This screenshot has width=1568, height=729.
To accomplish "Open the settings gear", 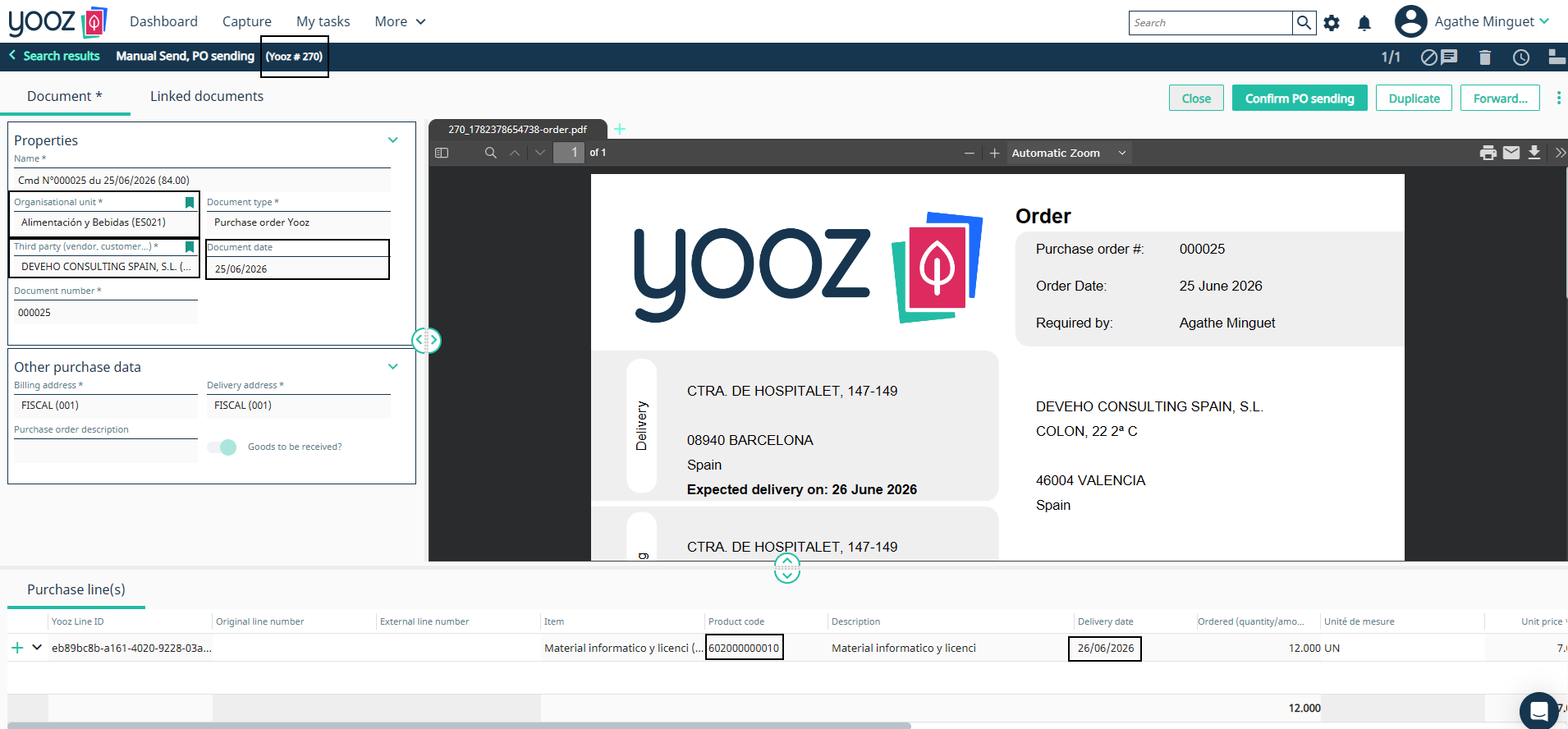I will point(1332,23).
